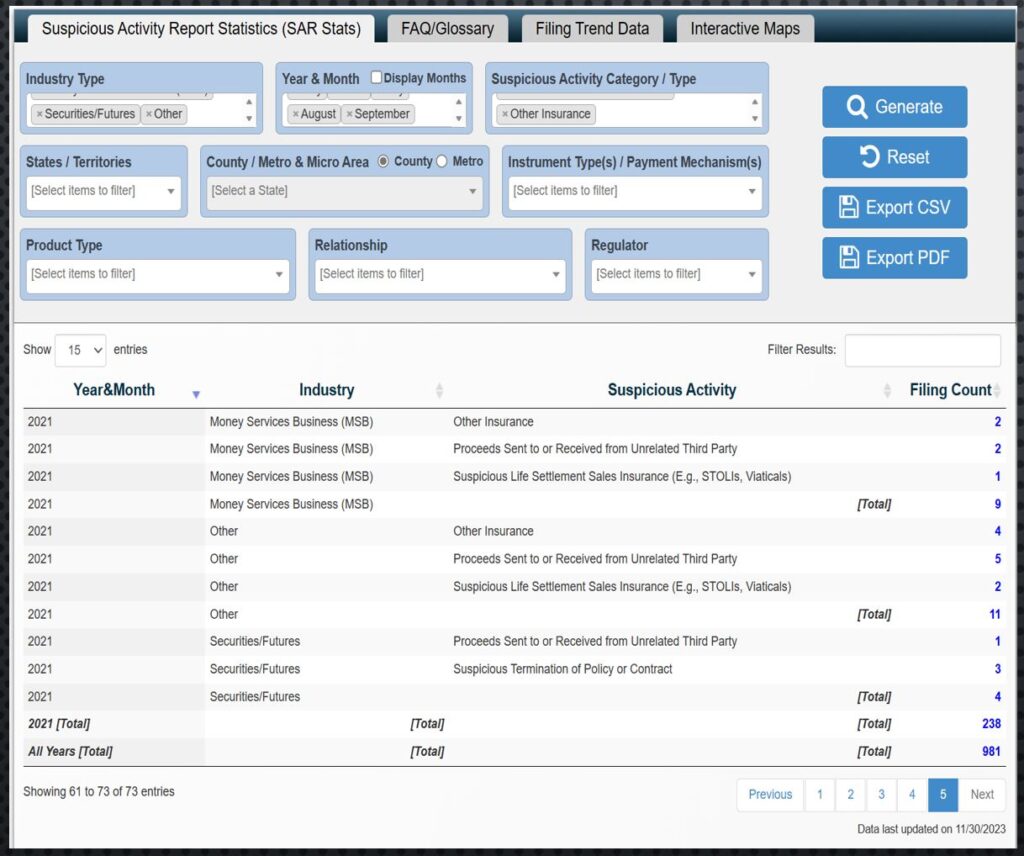The image size is (1024, 856).
Task: Go to results page 3
Action: 881,795
